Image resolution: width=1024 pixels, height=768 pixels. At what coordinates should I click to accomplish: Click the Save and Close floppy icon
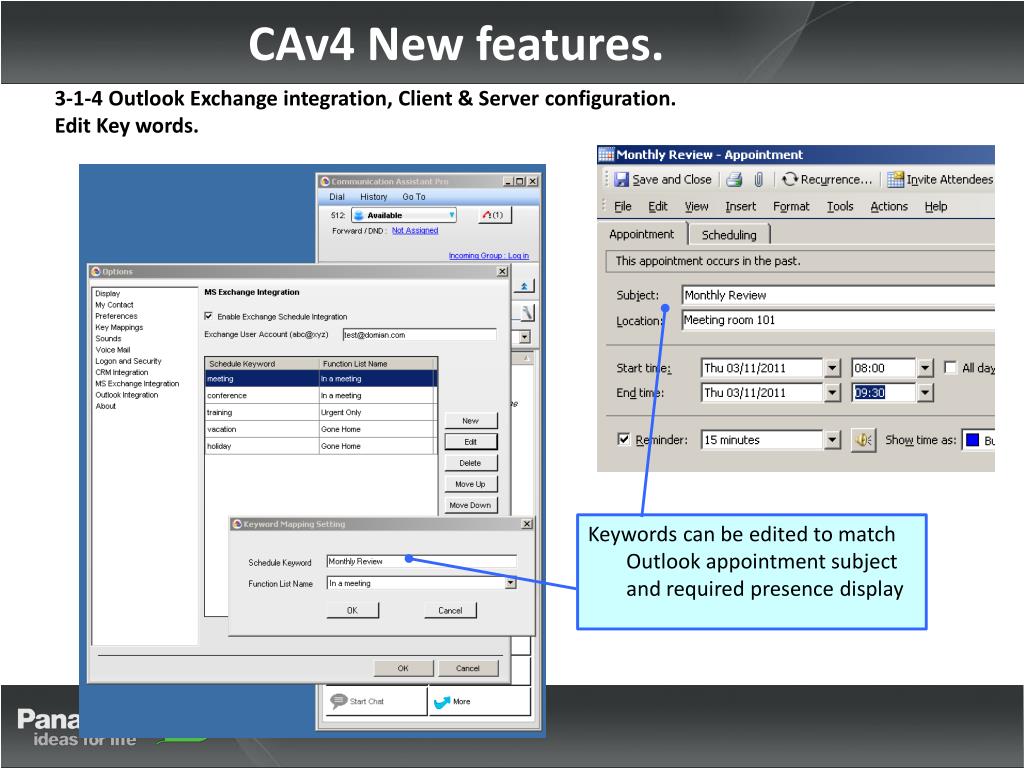pyautogui.click(x=622, y=180)
